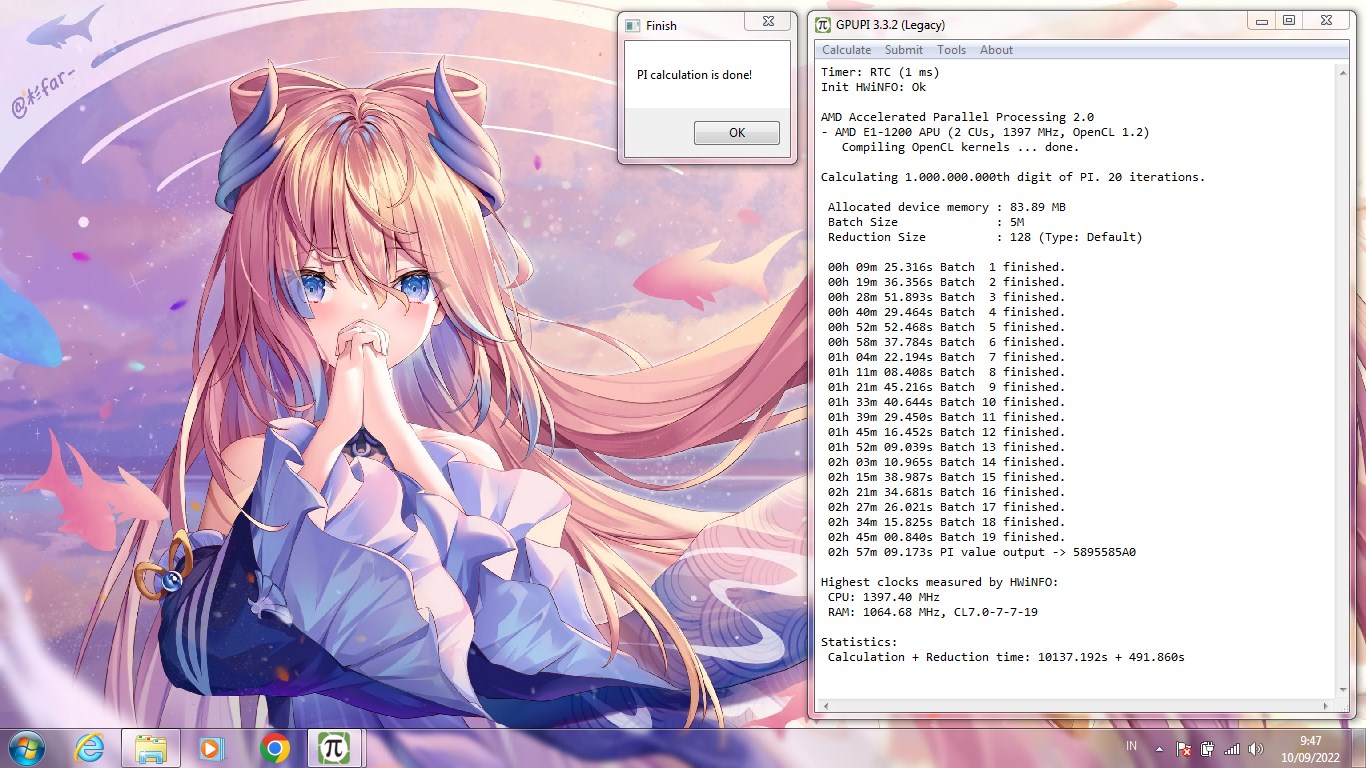Image resolution: width=1366 pixels, height=768 pixels.
Task: Open the clock showing 9:47
Action: click(x=1310, y=748)
